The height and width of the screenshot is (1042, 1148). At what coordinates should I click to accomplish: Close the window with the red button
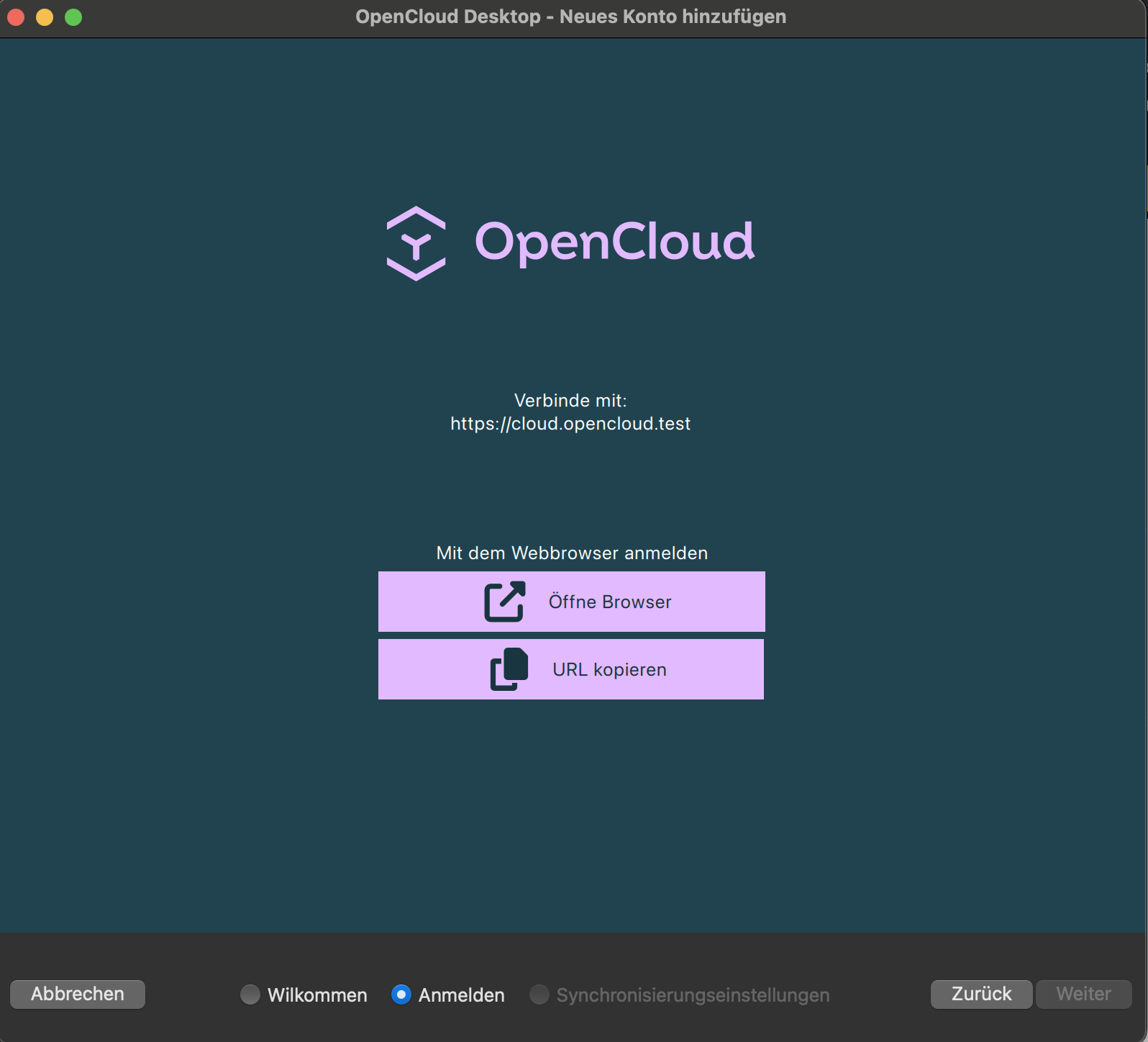pyautogui.click(x=16, y=17)
